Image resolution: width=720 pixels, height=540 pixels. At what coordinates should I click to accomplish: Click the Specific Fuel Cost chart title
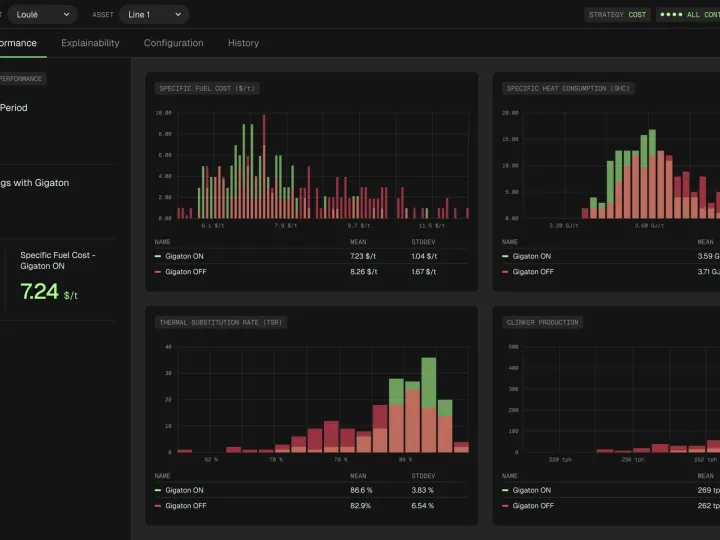coord(207,88)
